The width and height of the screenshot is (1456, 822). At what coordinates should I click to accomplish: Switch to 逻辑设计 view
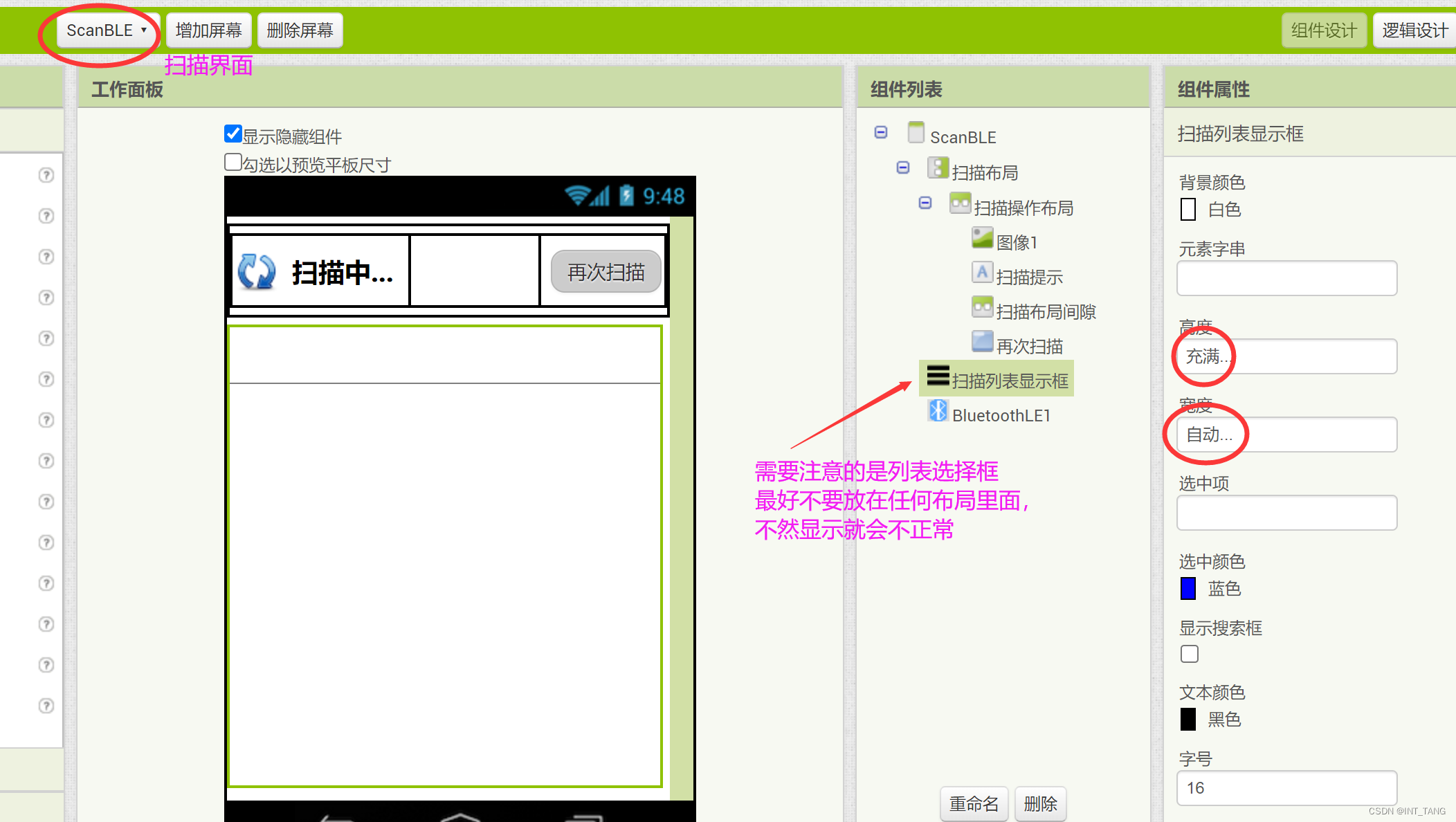[x=1414, y=30]
